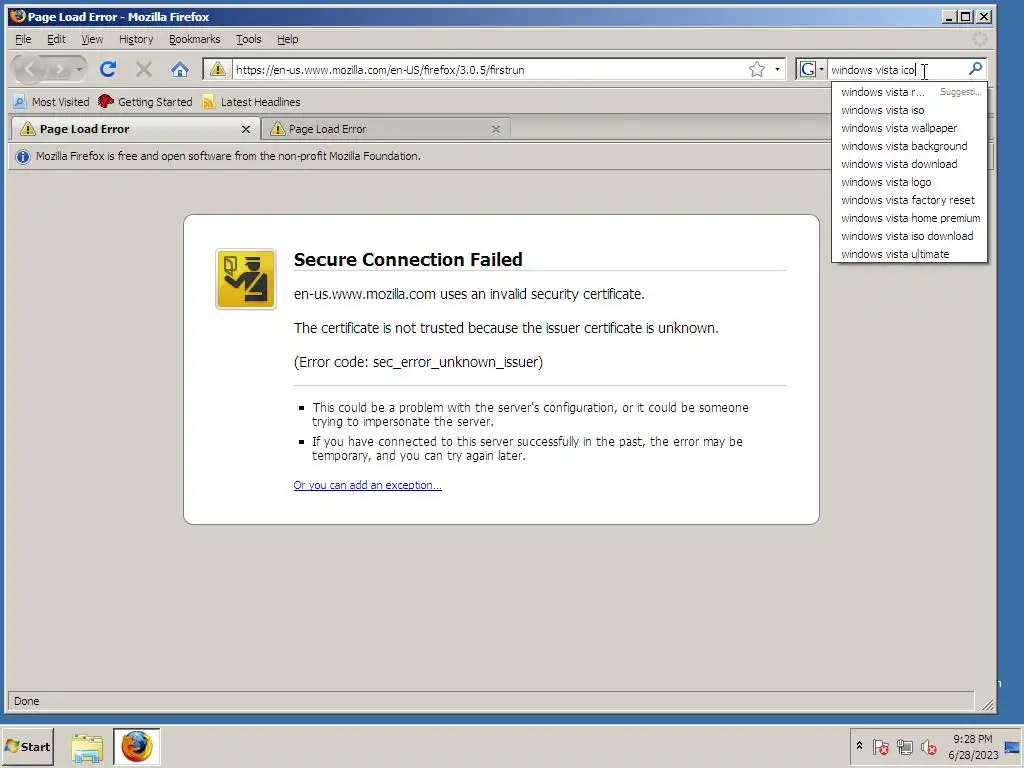Open the Bookmarks menu
The width and height of the screenshot is (1024, 768).
coord(195,39)
